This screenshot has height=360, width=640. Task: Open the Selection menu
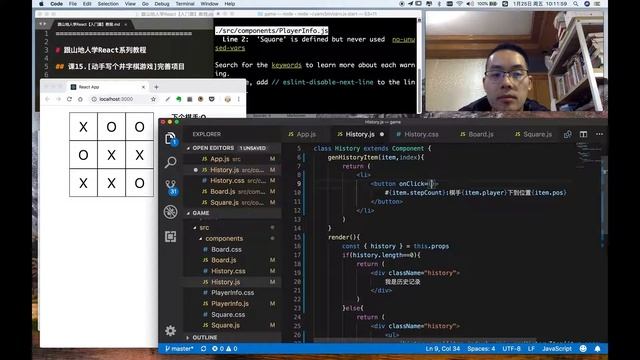pos(108,4)
